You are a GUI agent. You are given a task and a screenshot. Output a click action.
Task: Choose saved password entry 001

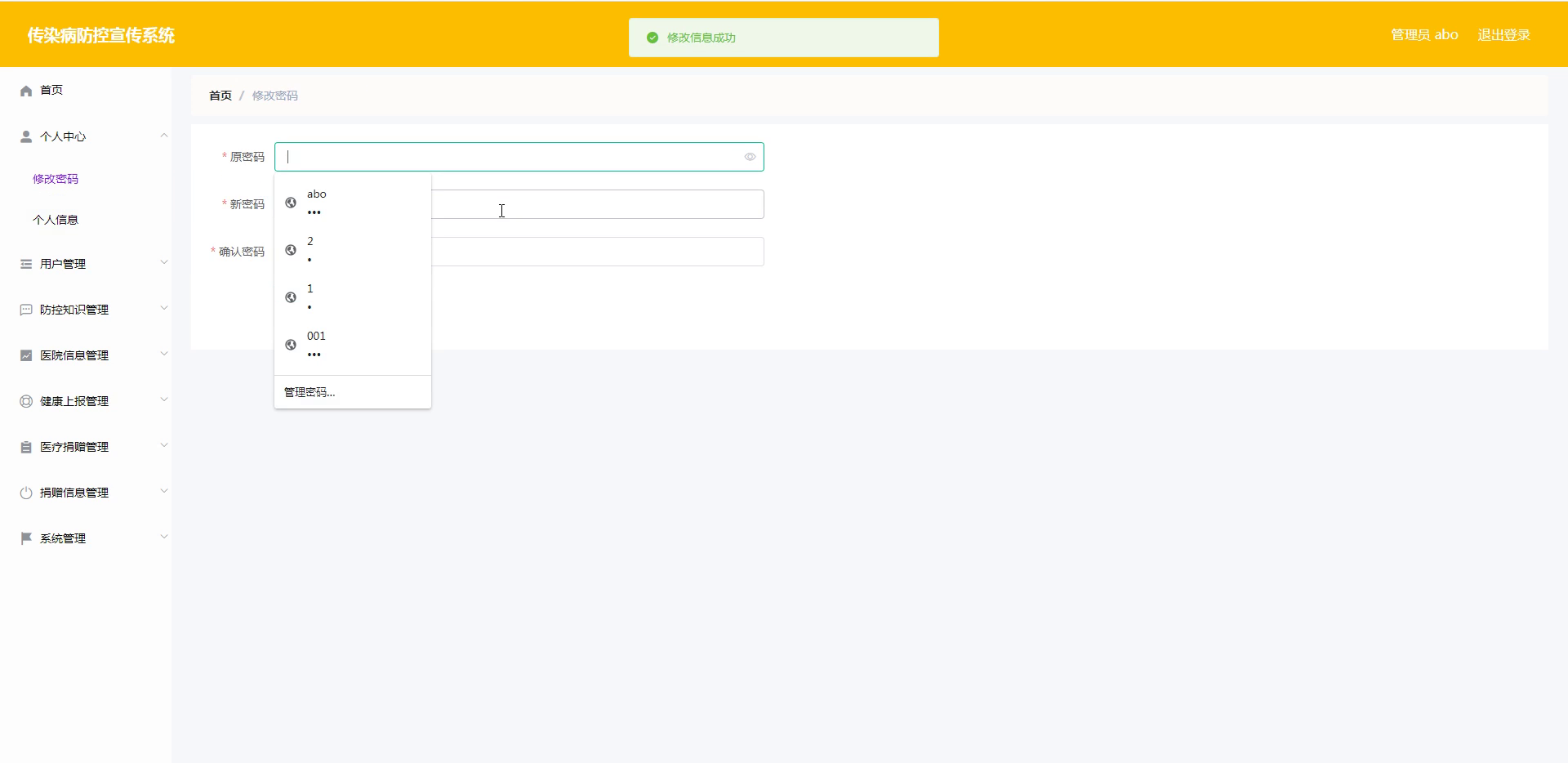353,345
